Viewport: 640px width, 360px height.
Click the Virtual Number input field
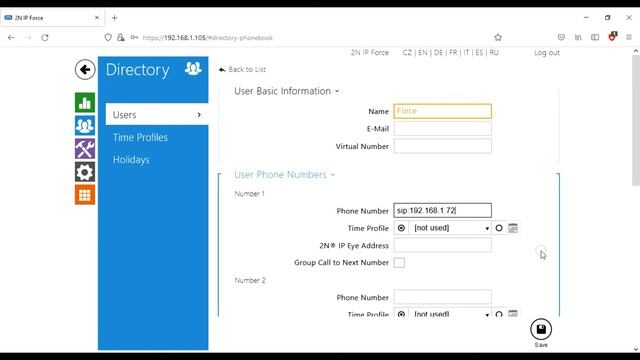(442, 146)
